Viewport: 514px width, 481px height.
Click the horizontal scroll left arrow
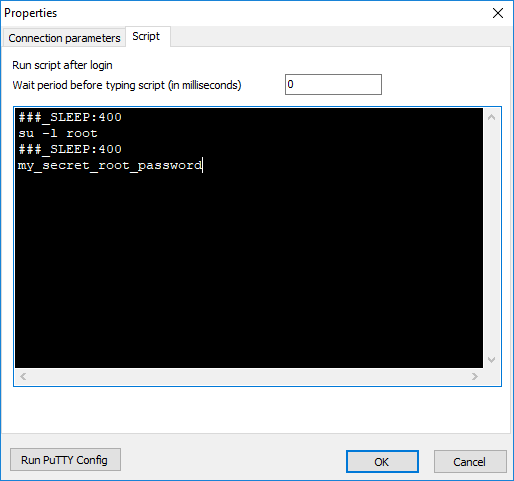[23, 377]
